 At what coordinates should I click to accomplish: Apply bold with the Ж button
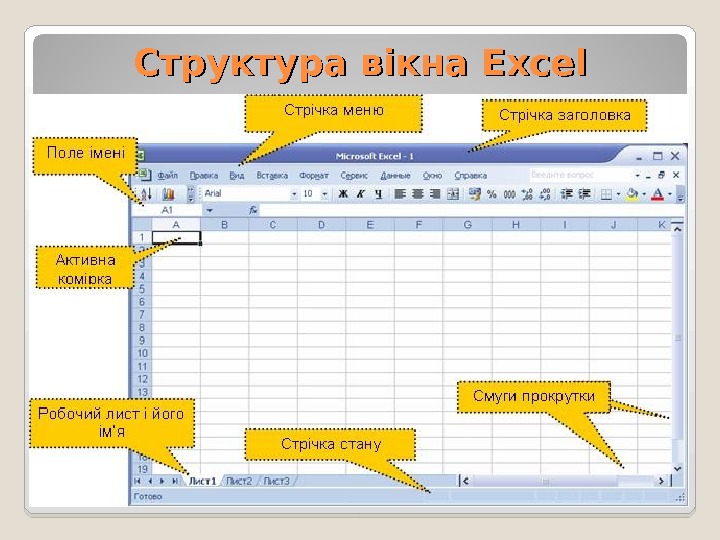(x=343, y=194)
